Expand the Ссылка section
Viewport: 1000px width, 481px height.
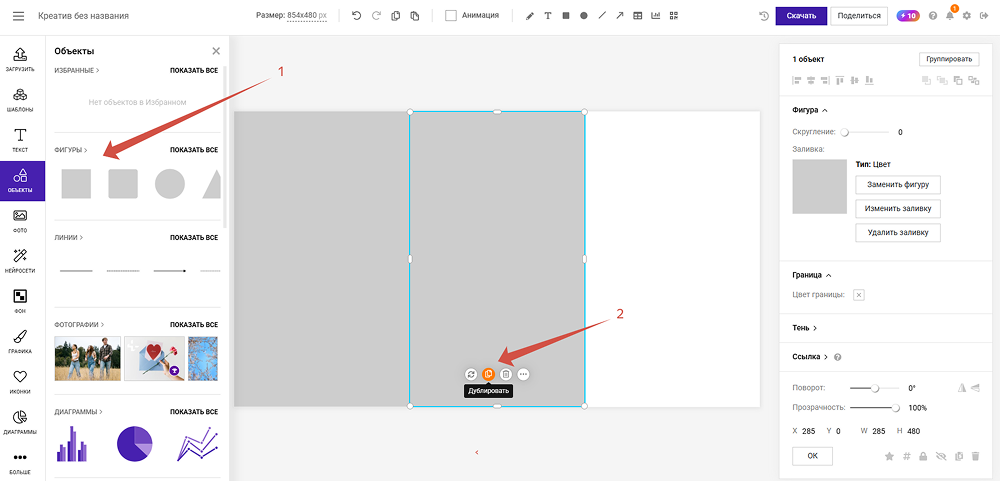pyautogui.click(x=810, y=357)
